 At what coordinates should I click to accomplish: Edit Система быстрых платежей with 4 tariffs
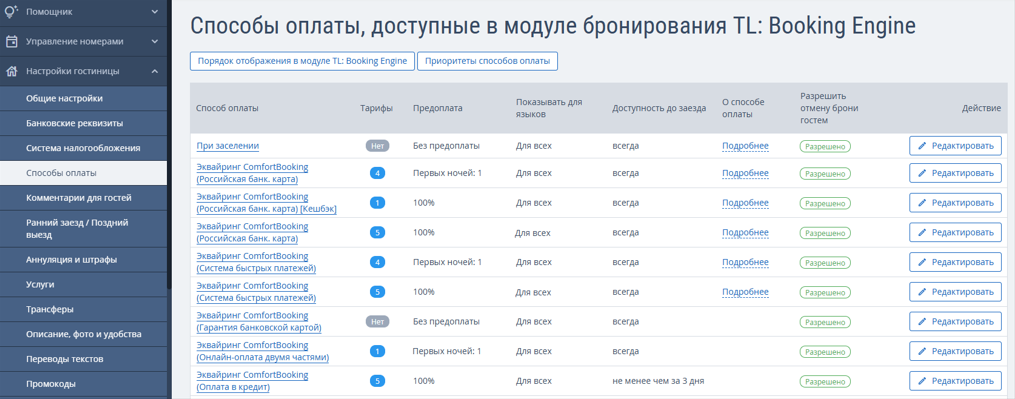(x=955, y=262)
